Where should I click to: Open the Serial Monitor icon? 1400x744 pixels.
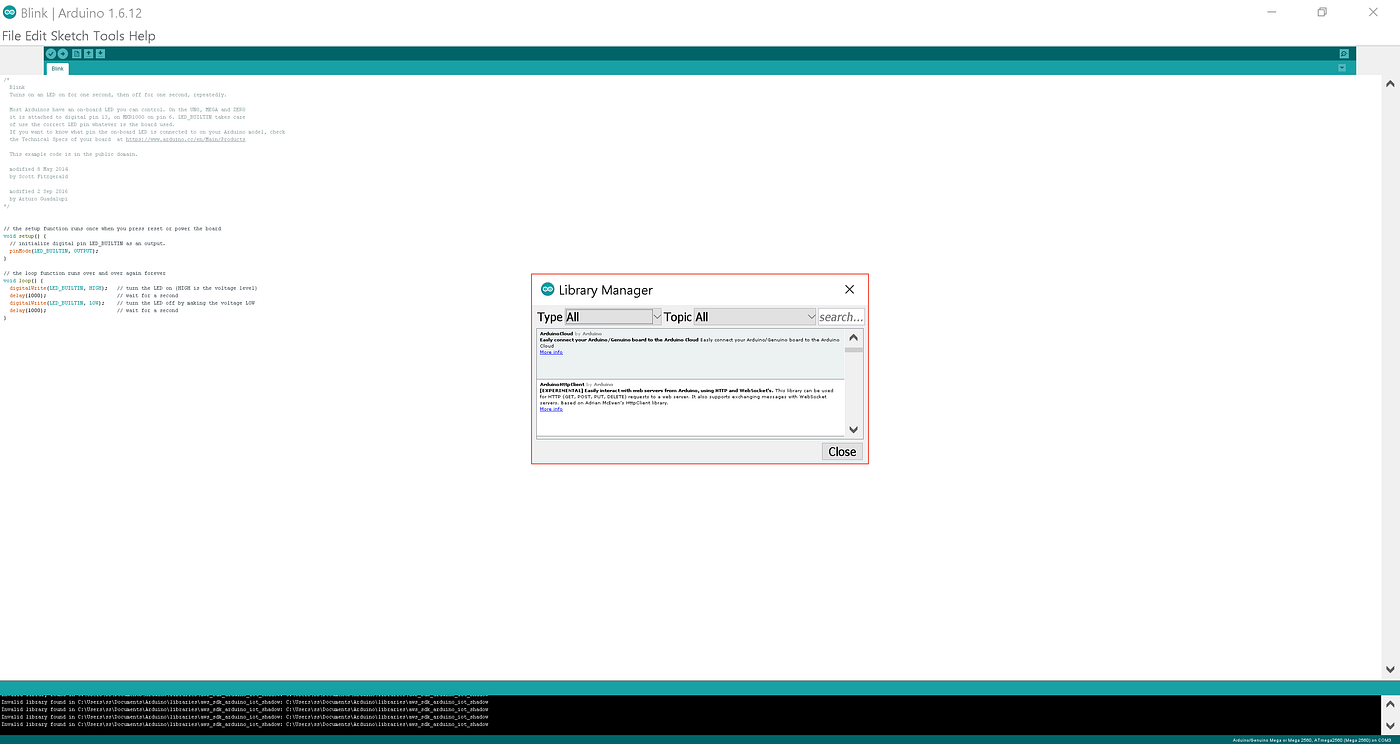[x=1343, y=52]
